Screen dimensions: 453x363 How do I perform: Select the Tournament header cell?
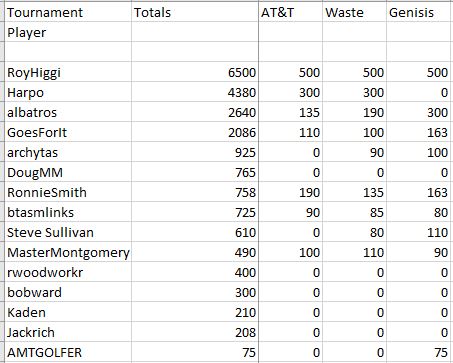(x=68, y=12)
